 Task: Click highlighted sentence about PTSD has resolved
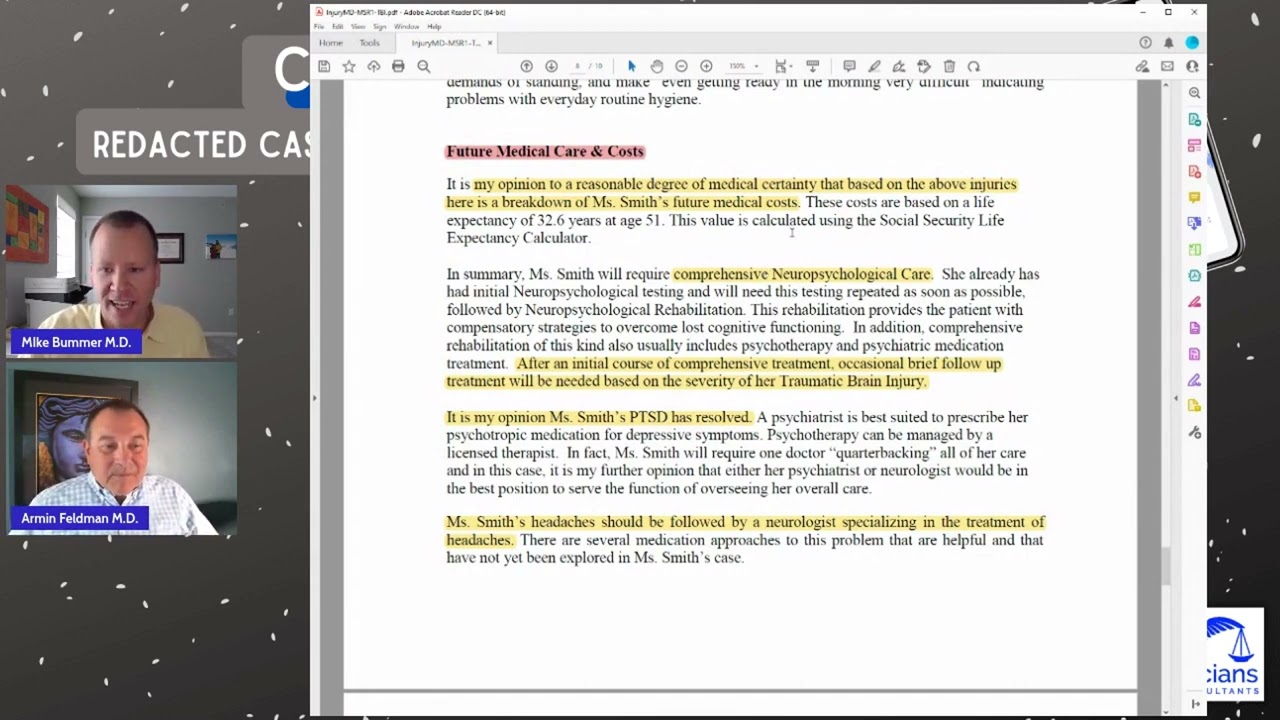599,417
